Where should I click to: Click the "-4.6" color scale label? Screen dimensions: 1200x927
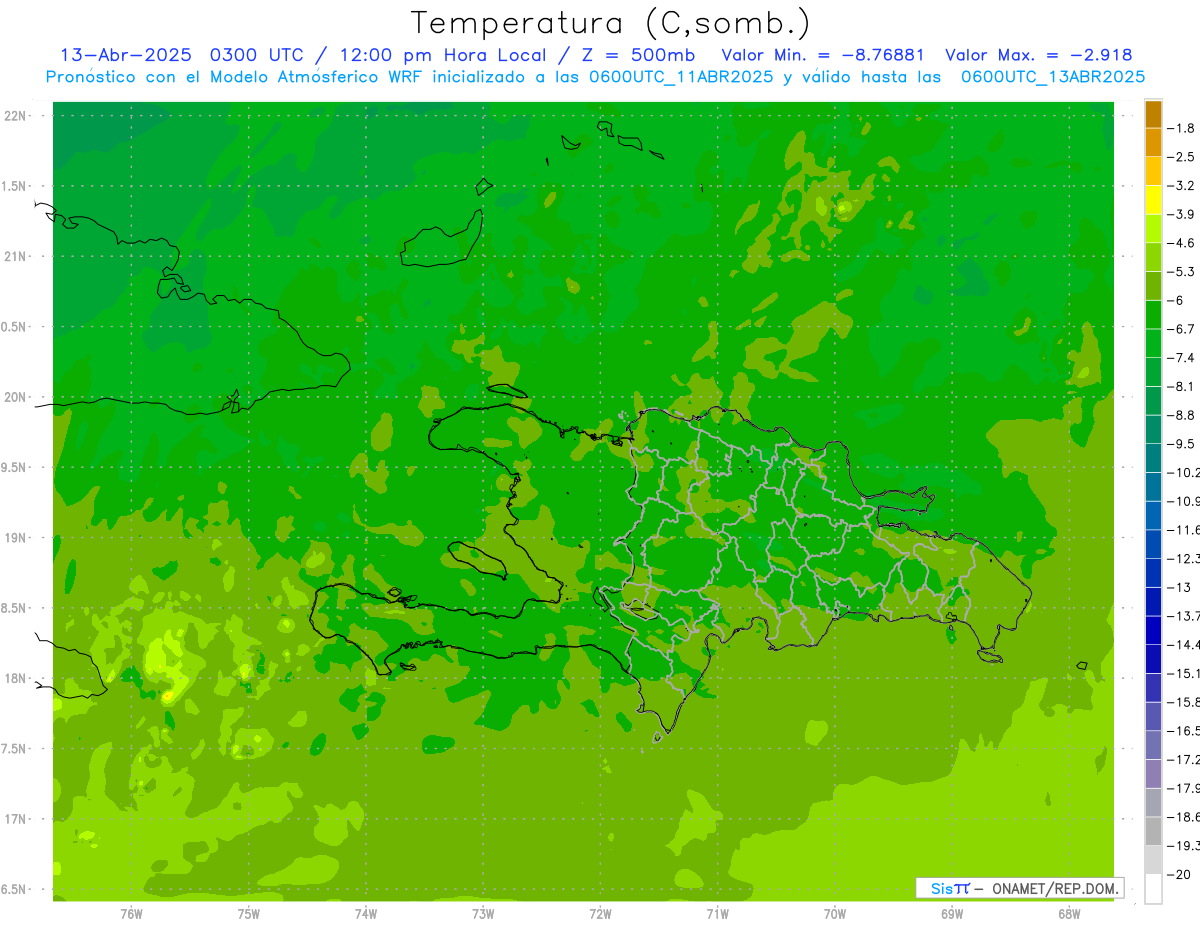pos(1183,243)
